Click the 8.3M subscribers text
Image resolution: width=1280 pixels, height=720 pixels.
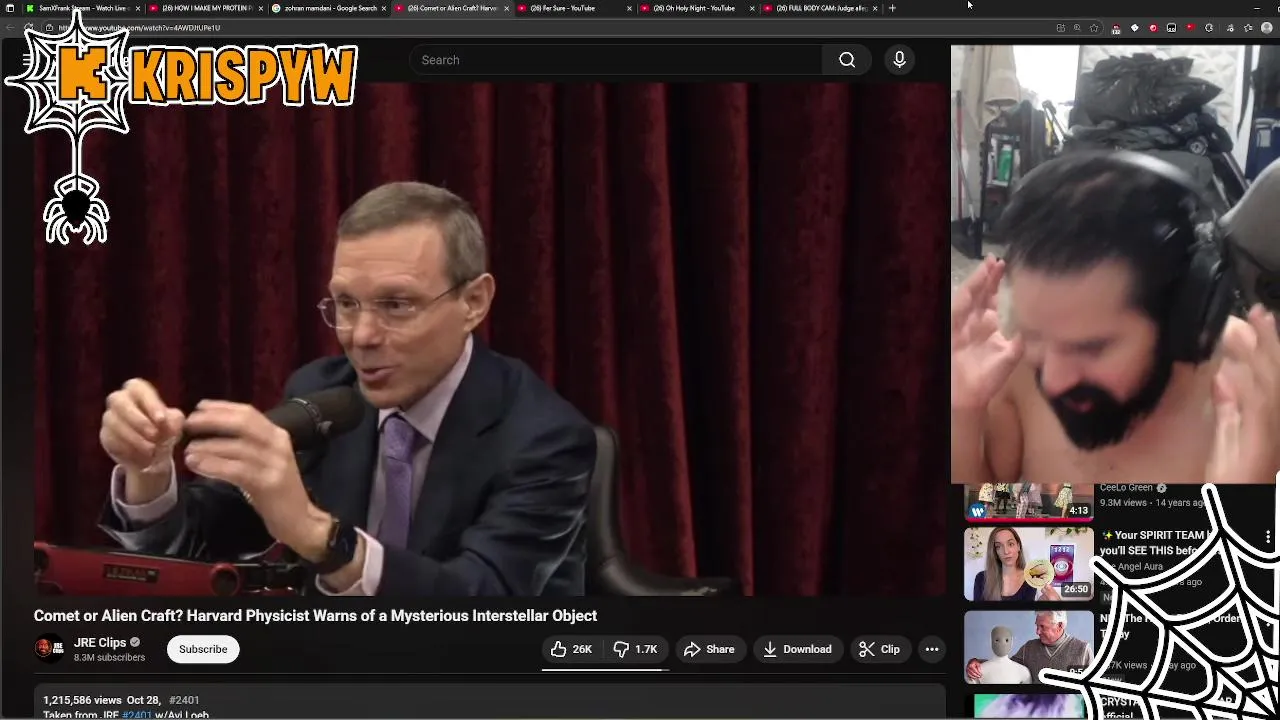pos(109,658)
